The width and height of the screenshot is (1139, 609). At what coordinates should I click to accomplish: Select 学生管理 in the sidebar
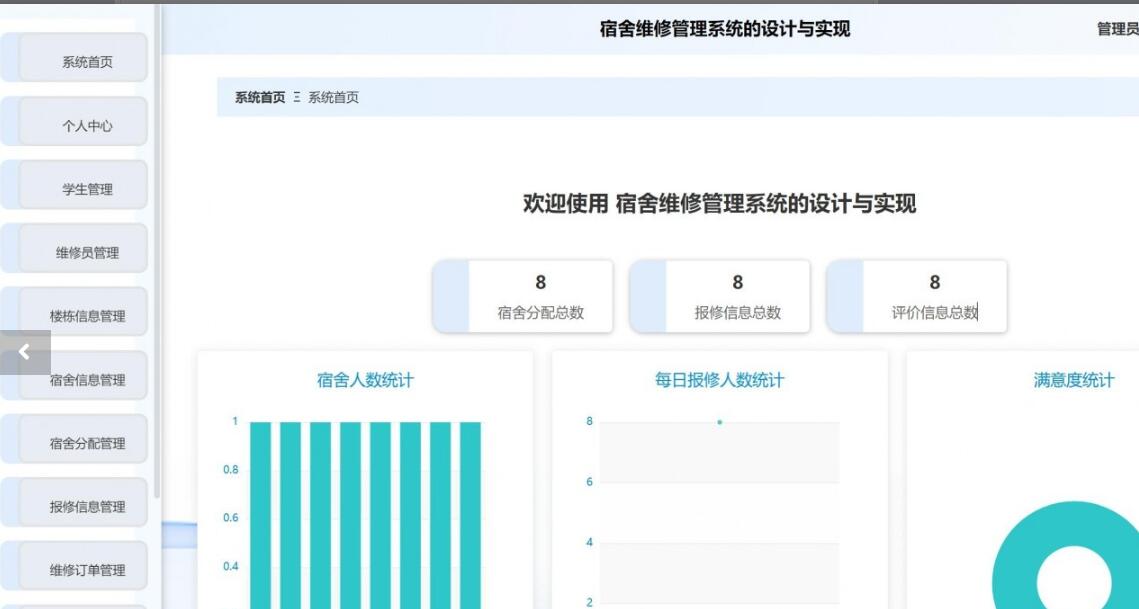87,189
